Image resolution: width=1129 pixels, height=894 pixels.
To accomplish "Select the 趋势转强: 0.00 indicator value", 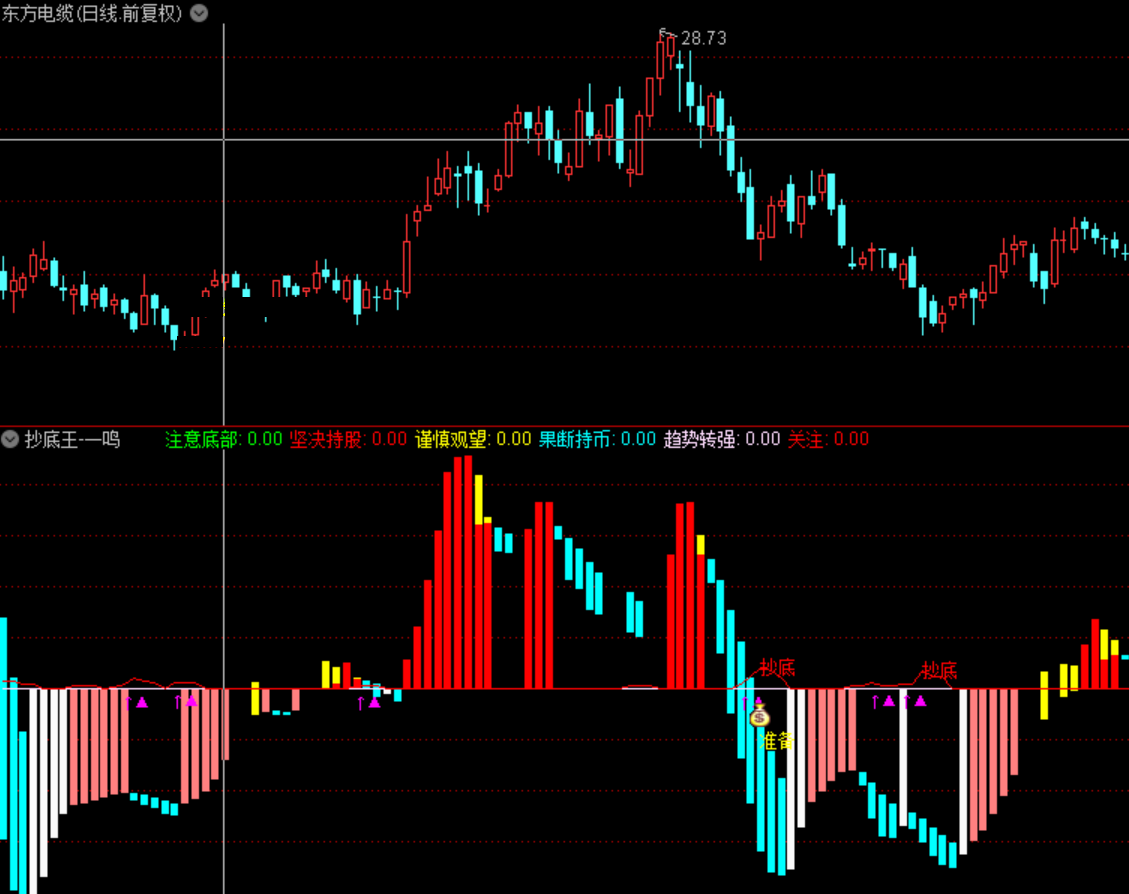I will click(721, 439).
